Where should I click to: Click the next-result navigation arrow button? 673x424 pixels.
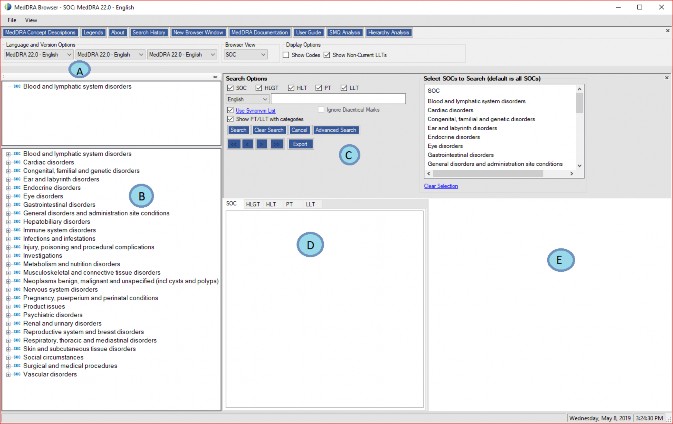click(263, 144)
